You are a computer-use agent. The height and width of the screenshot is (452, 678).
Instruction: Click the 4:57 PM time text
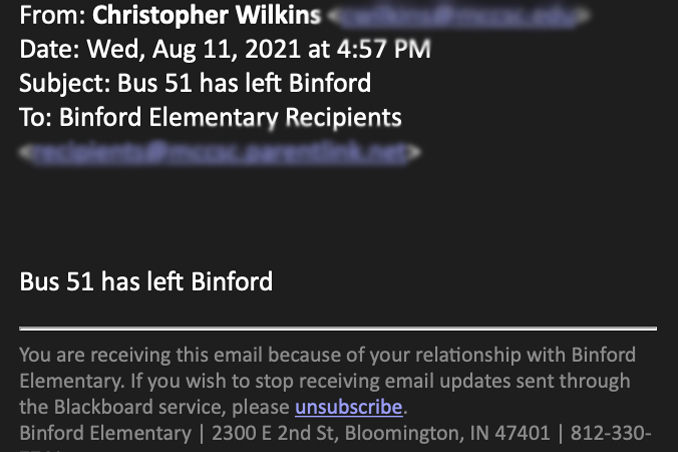pos(384,49)
